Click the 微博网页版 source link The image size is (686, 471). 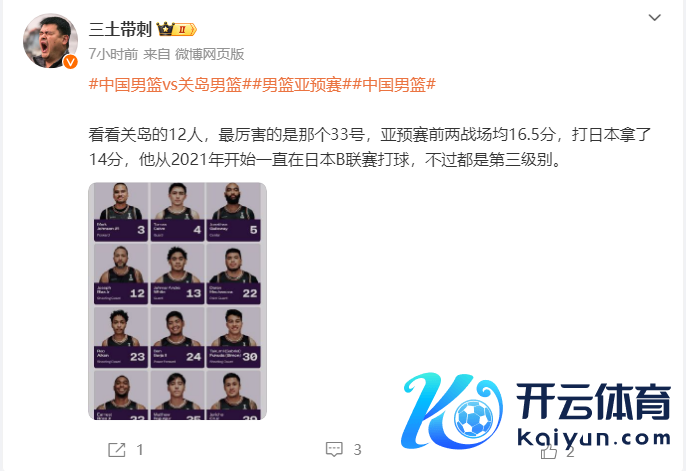pos(210,54)
